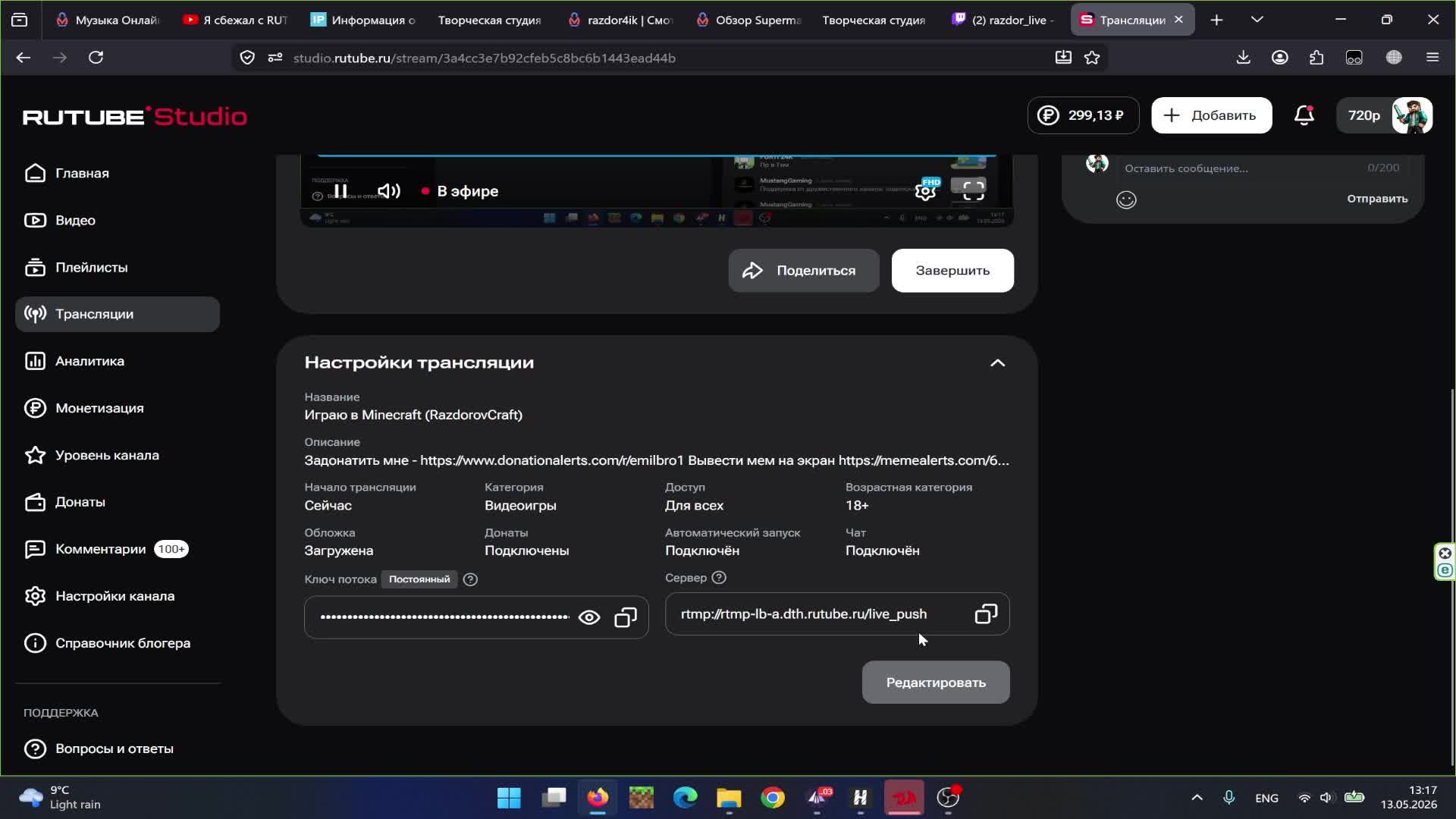Click the stream key help question icon

[470, 579]
